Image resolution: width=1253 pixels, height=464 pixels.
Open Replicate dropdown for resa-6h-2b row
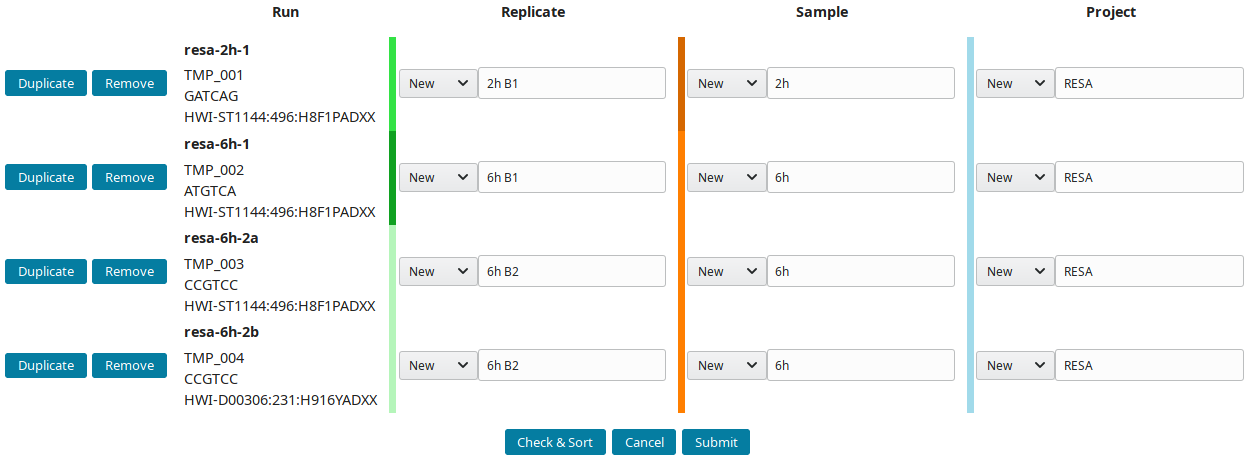(x=438, y=365)
